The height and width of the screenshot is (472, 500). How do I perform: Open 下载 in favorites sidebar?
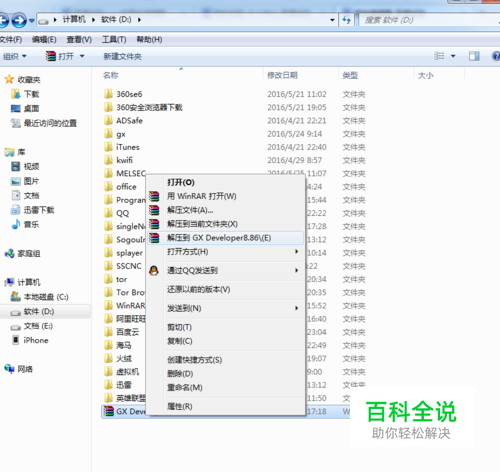coord(25,94)
